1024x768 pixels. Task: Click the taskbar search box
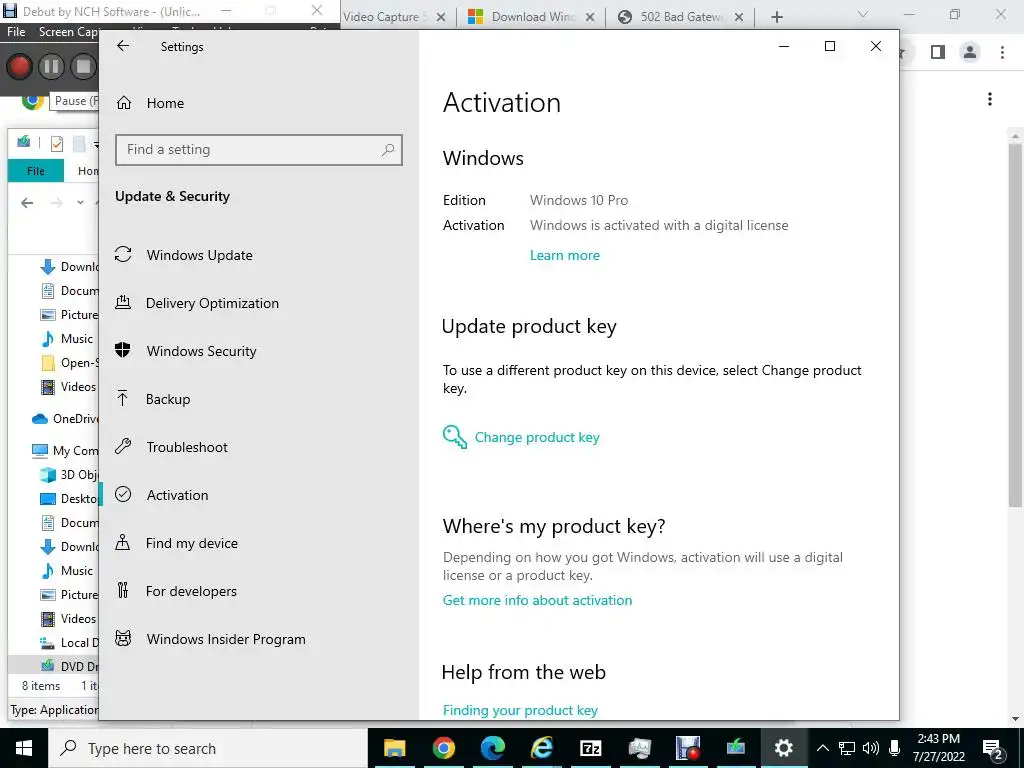click(x=208, y=748)
